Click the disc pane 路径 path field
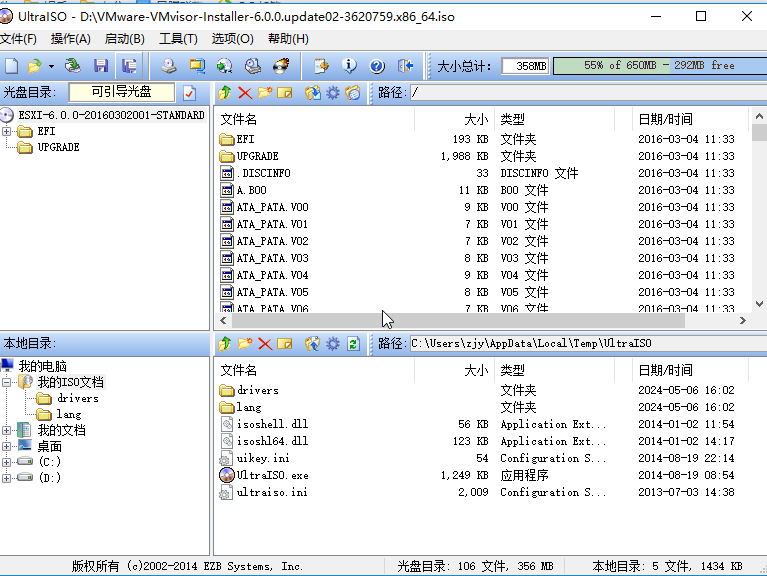Viewport: 767px width, 576px height. pyautogui.click(x=588, y=92)
